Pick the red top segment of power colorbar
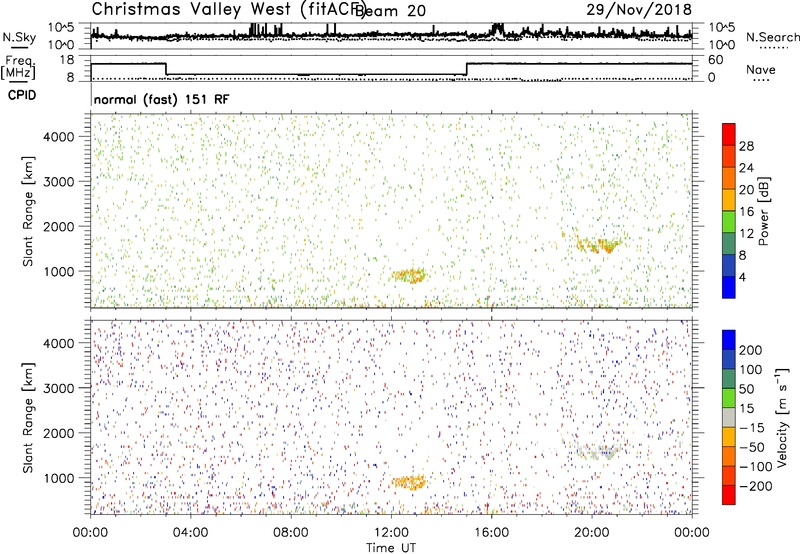The image size is (800, 554). pos(729,135)
